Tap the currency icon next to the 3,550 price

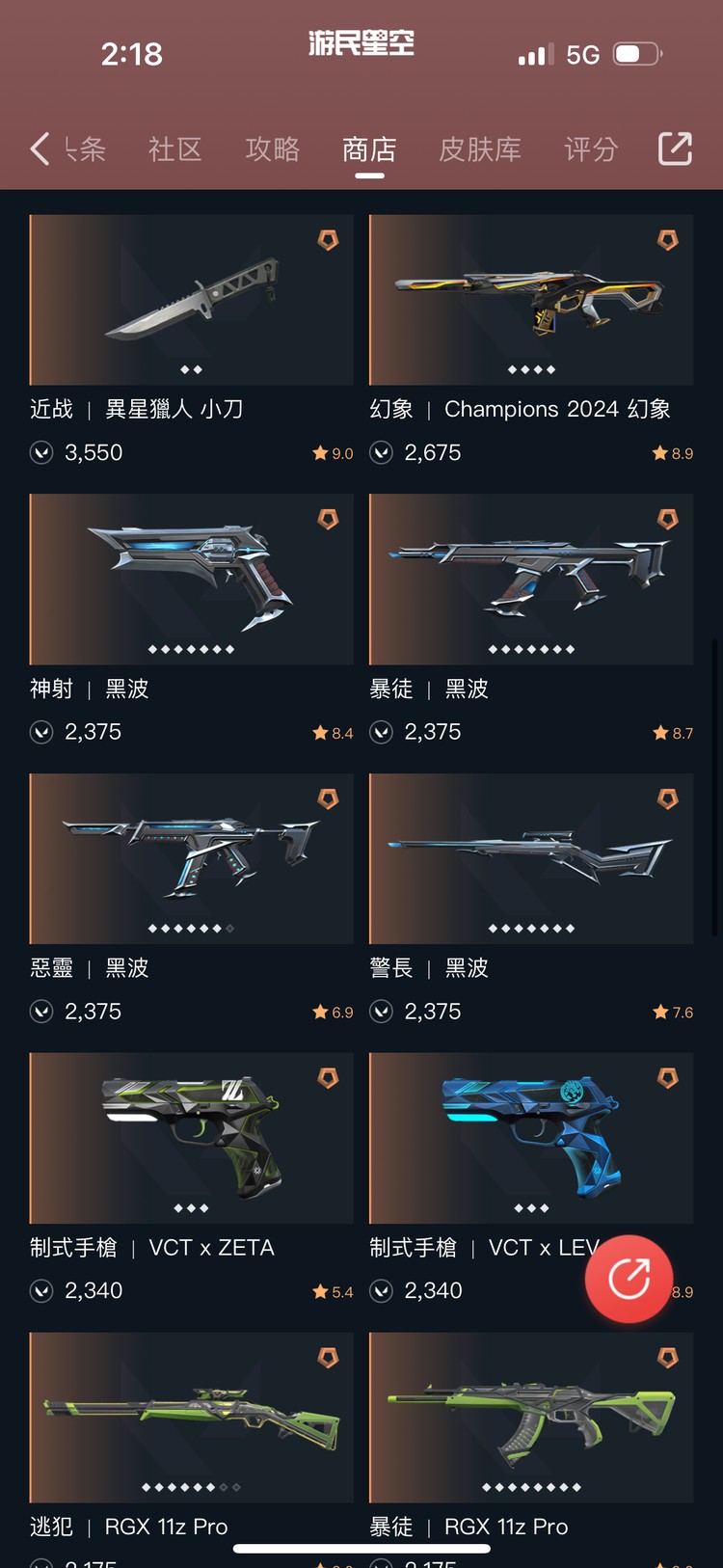coord(41,452)
